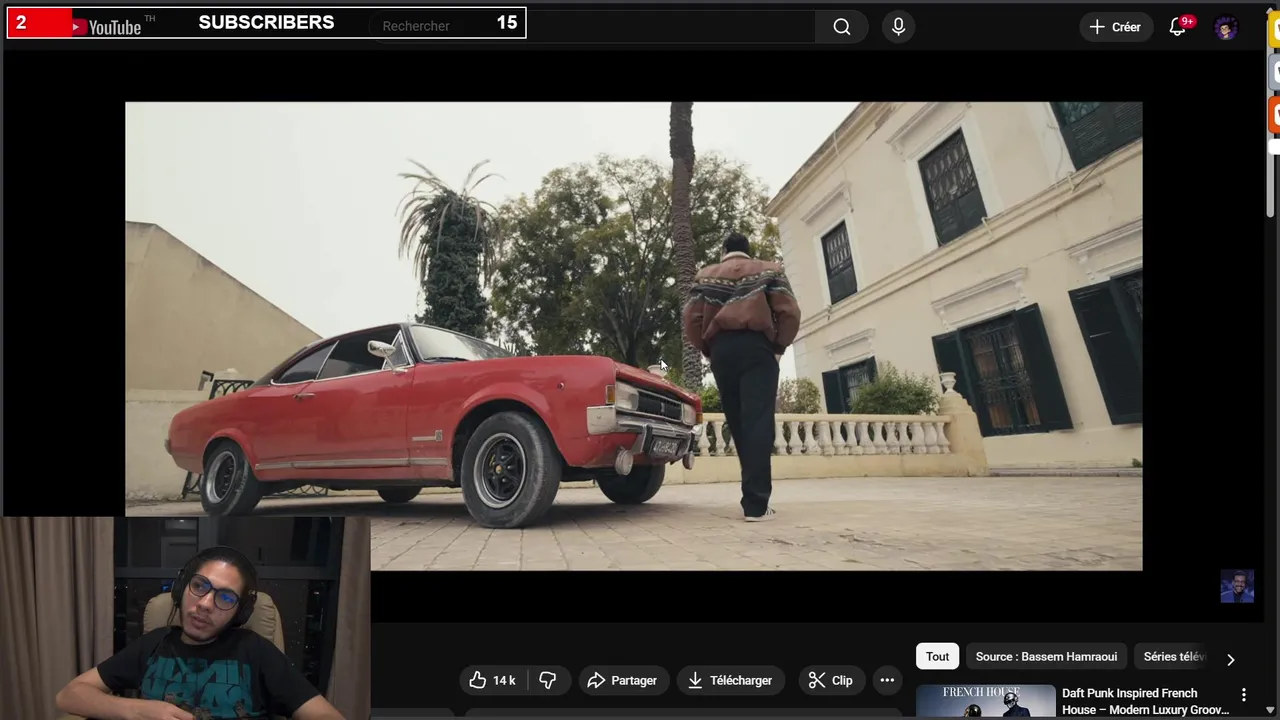This screenshot has height=720, width=1280.
Task: Click the magnifier search button
Action: click(x=842, y=27)
